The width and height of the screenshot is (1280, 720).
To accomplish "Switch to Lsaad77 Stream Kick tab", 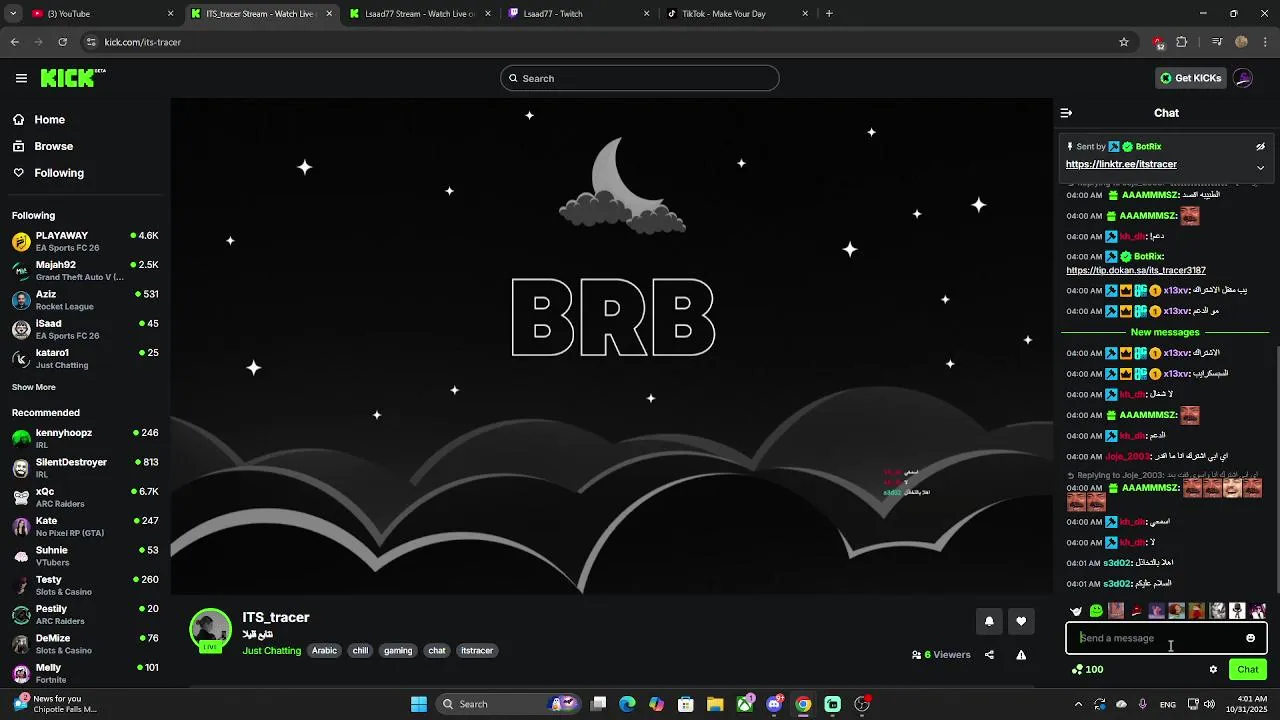I will point(420,14).
